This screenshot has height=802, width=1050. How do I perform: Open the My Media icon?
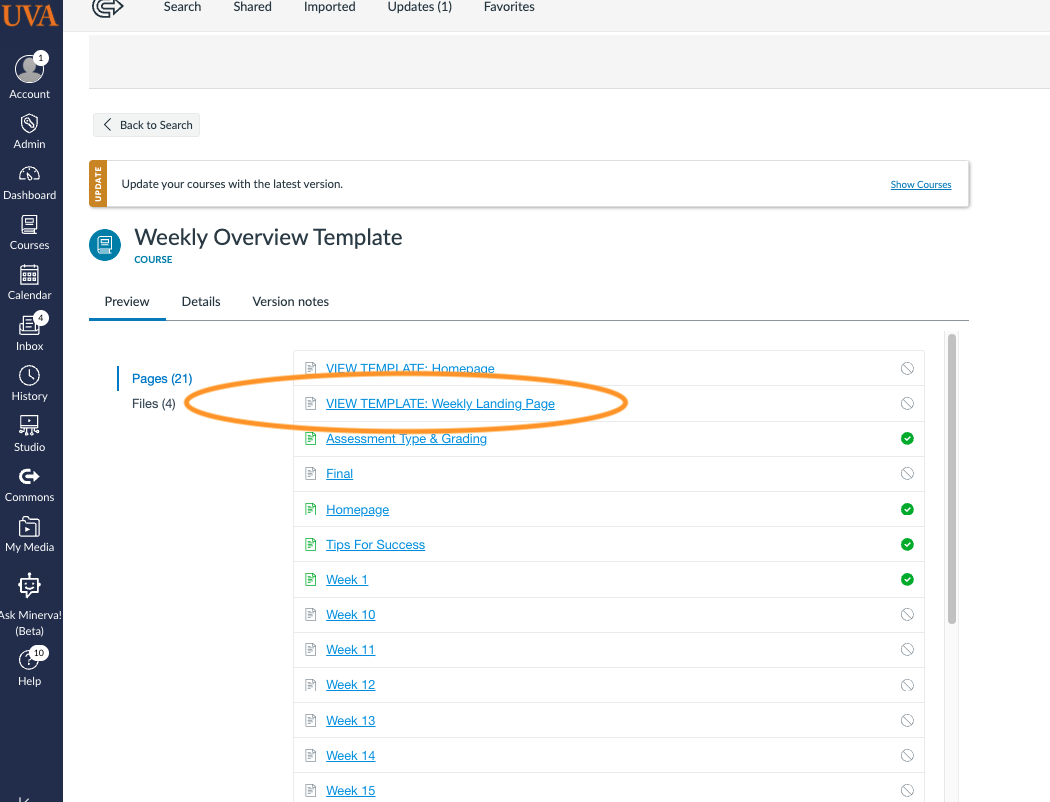[x=29, y=527]
